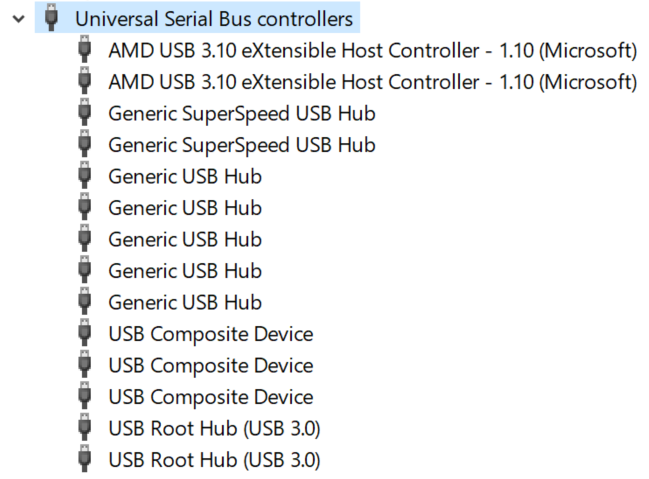Click the first Generic SuperSpeed USB Hub icon
The height and width of the screenshot is (479, 649).
point(85,113)
